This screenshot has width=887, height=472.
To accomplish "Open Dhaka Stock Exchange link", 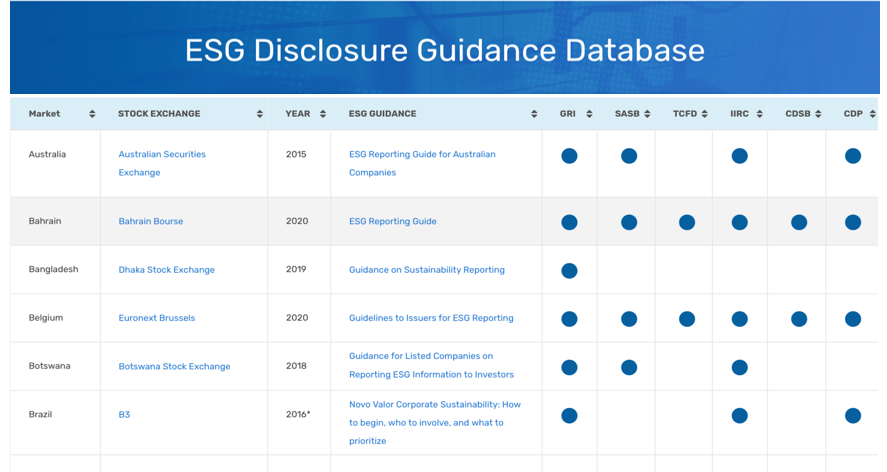I will pyautogui.click(x=166, y=270).
